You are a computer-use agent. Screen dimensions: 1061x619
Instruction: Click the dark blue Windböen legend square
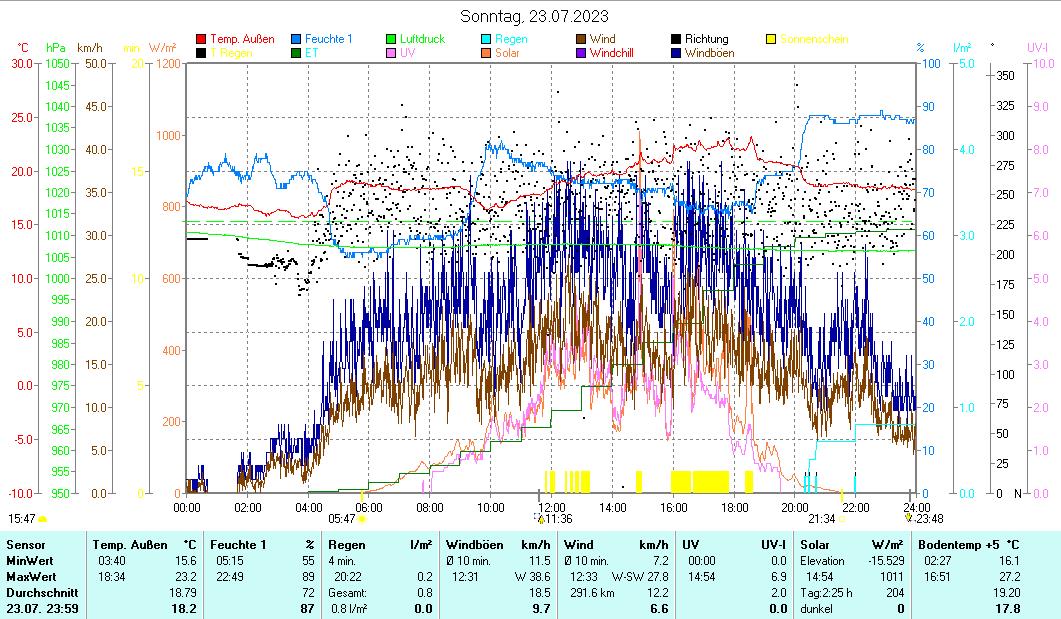click(676, 53)
